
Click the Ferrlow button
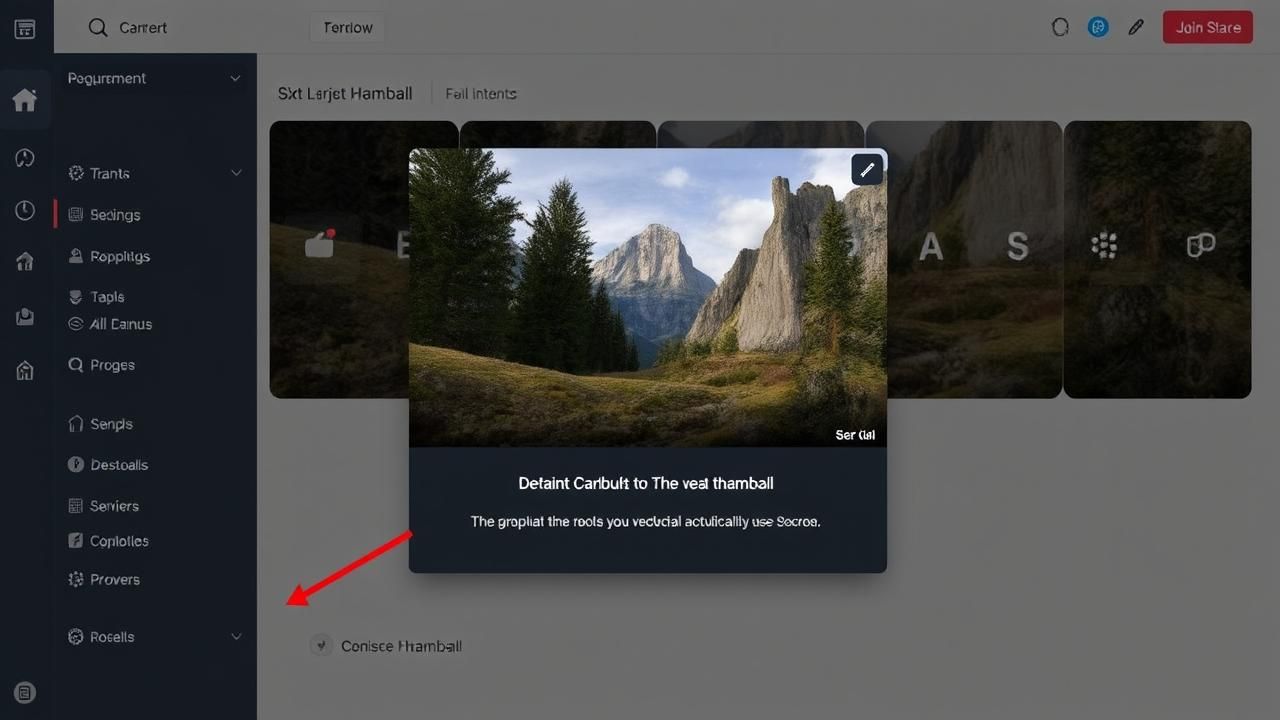click(347, 28)
